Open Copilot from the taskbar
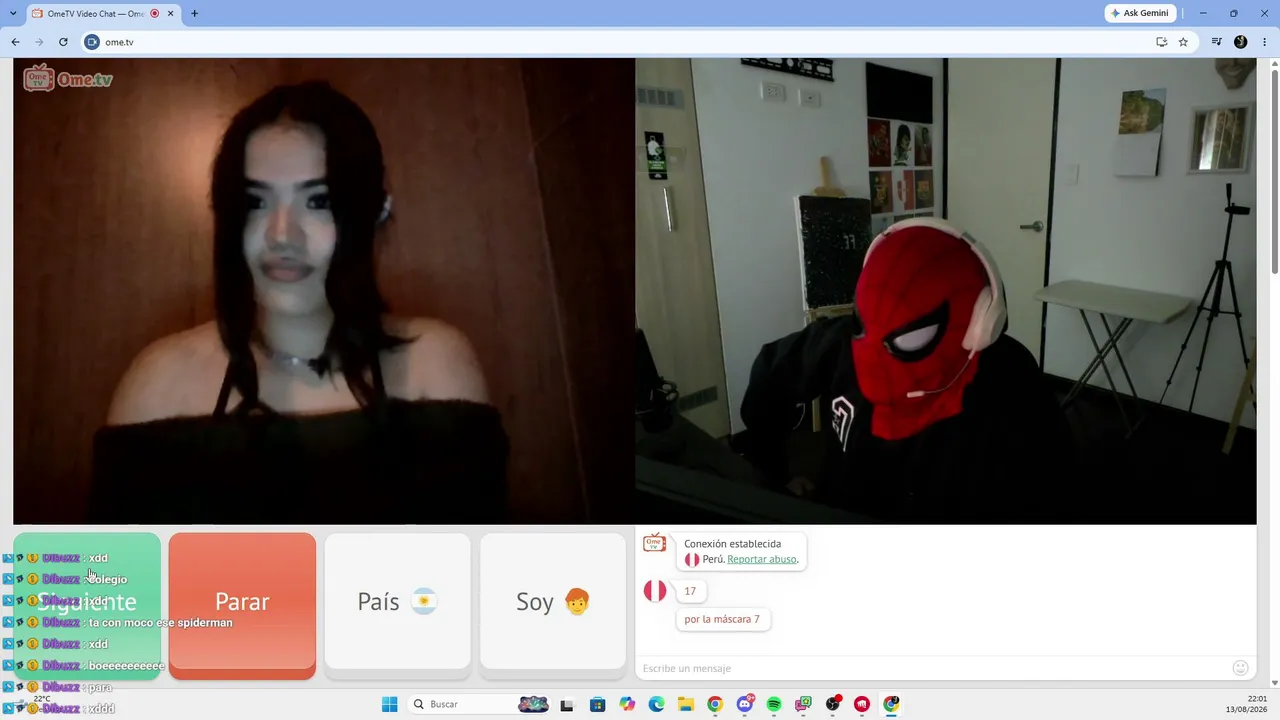This screenshot has height=720, width=1280. tap(627, 704)
